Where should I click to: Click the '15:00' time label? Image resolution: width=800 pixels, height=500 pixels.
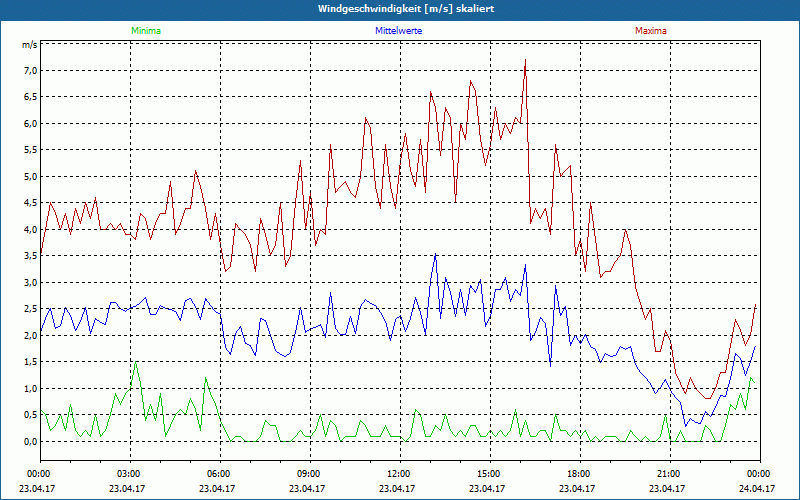click(x=490, y=474)
